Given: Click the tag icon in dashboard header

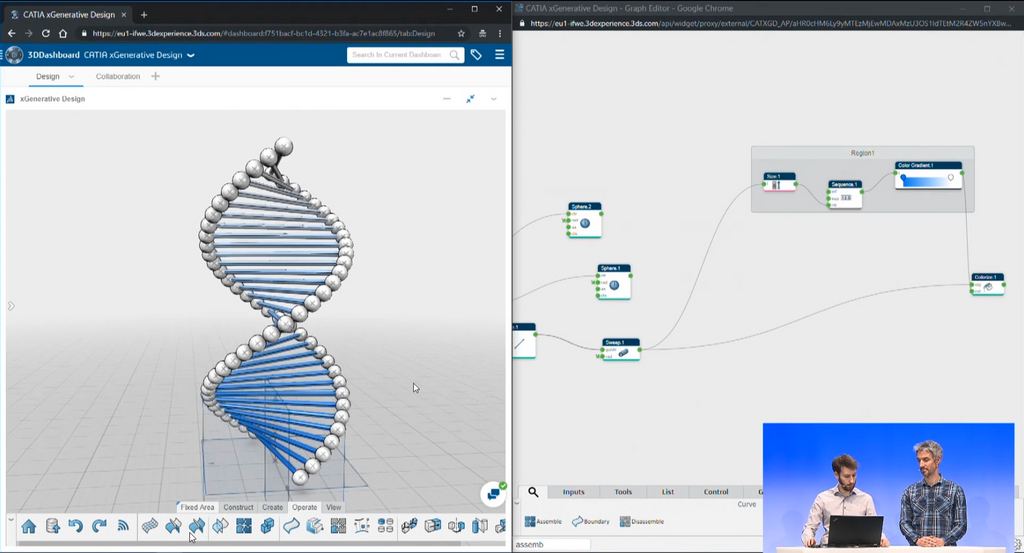Looking at the screenshot, I should (476, 55).
